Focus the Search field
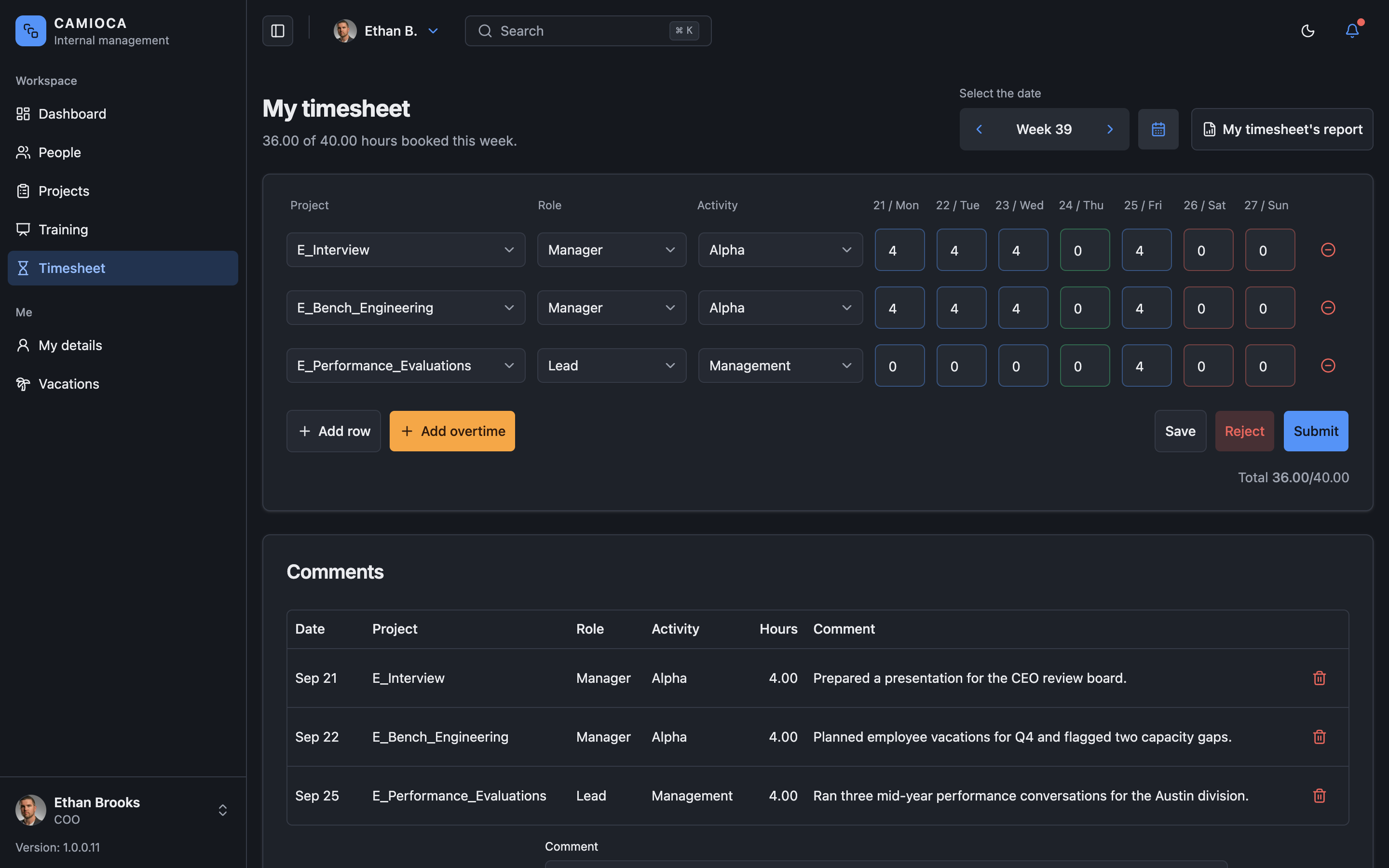1389x868 pixels. click(588, 31)
